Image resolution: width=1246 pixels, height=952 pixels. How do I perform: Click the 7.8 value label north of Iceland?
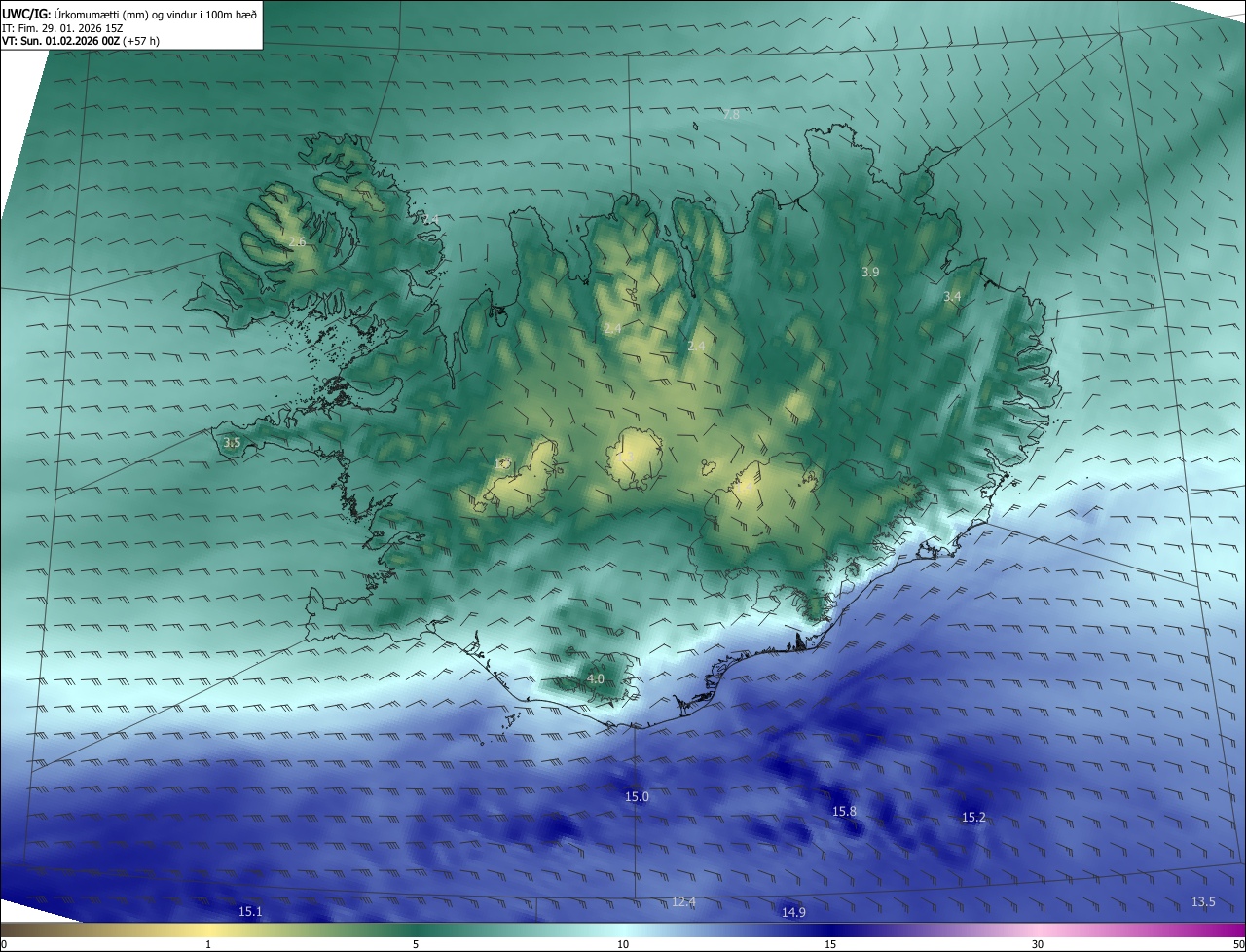coord(731,115)
